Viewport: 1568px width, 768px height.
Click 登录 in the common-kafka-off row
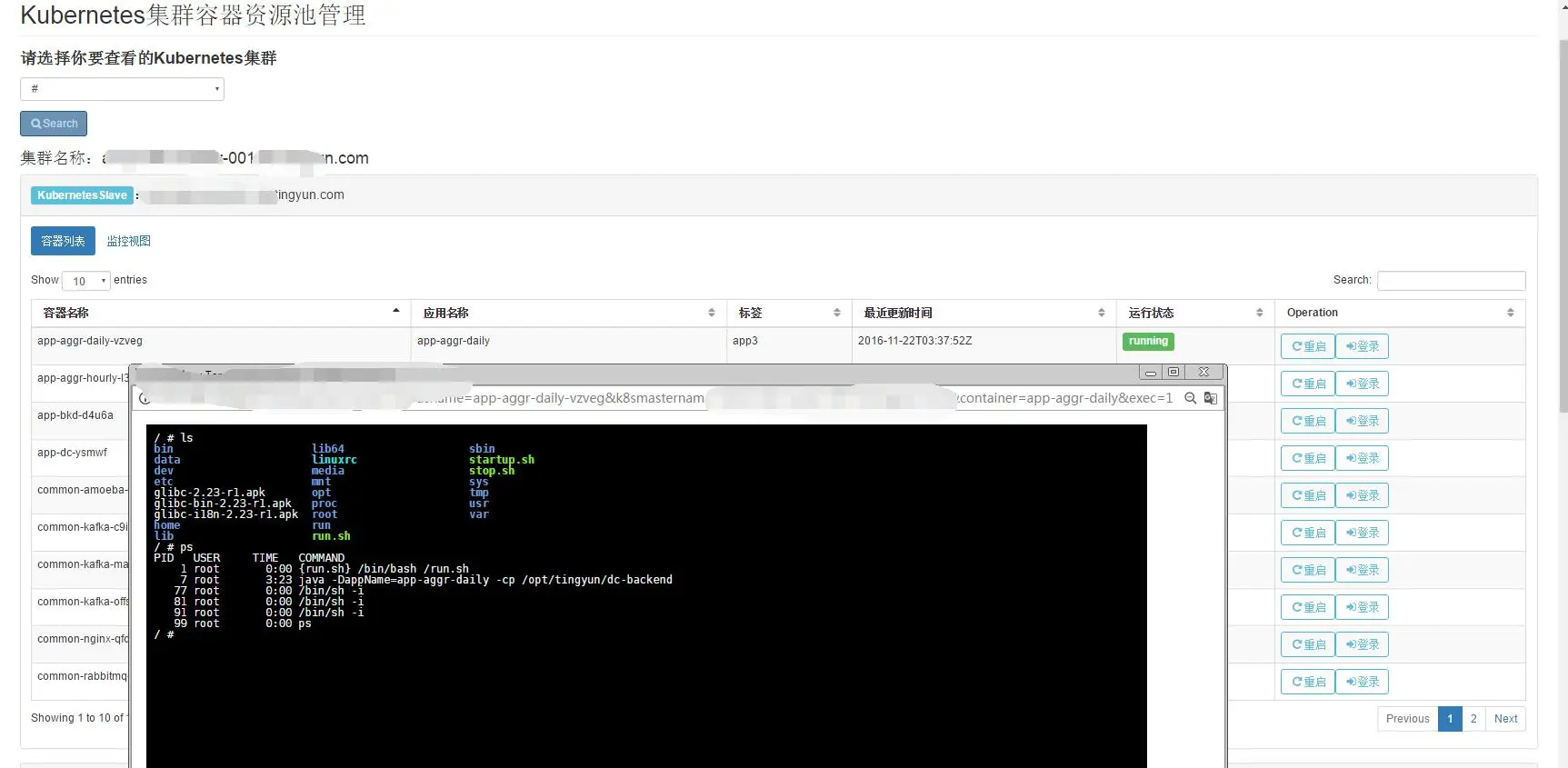tap(1362, 607)
